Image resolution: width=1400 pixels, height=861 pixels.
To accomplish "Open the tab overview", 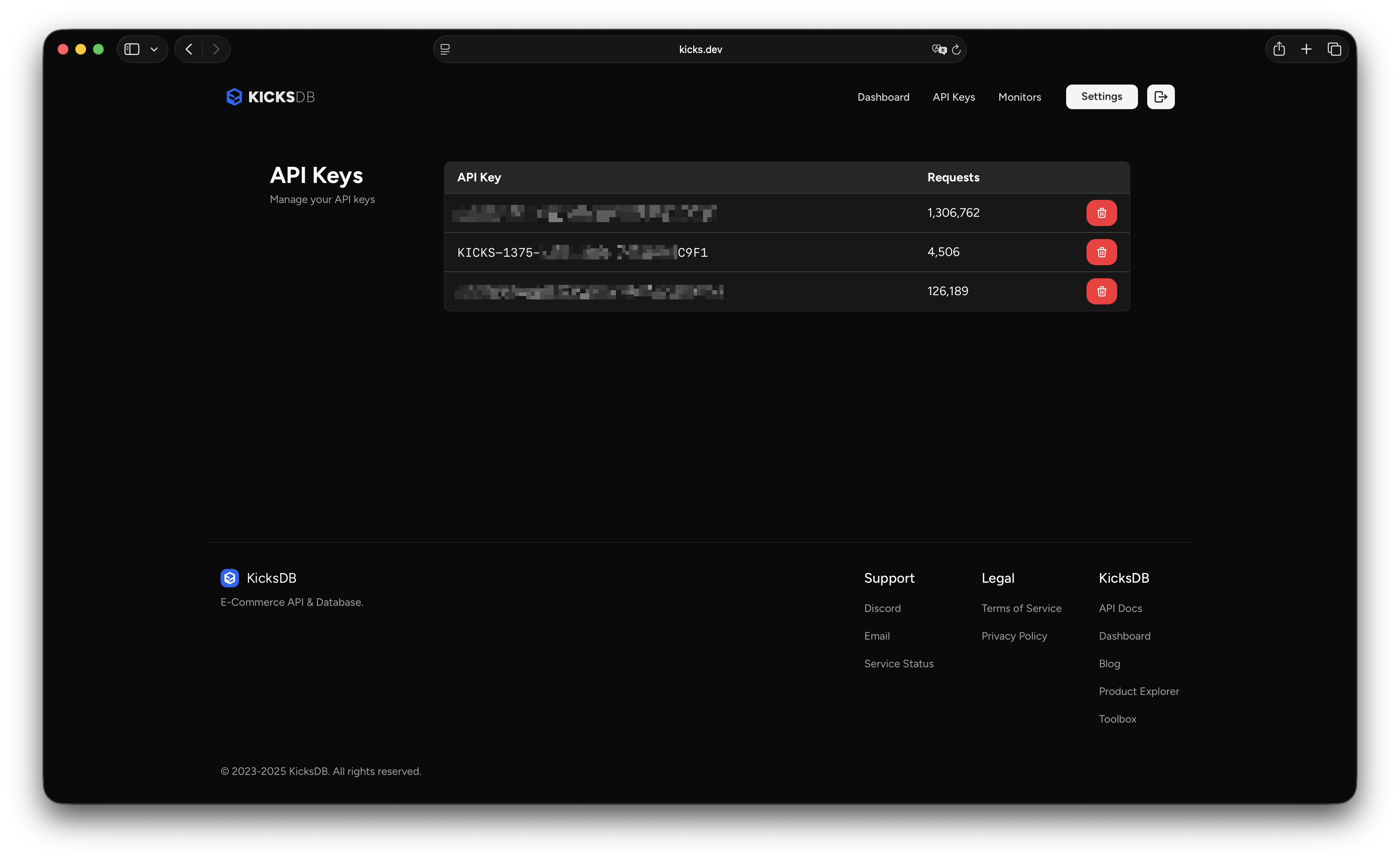I will click(x=1335, y=49).
